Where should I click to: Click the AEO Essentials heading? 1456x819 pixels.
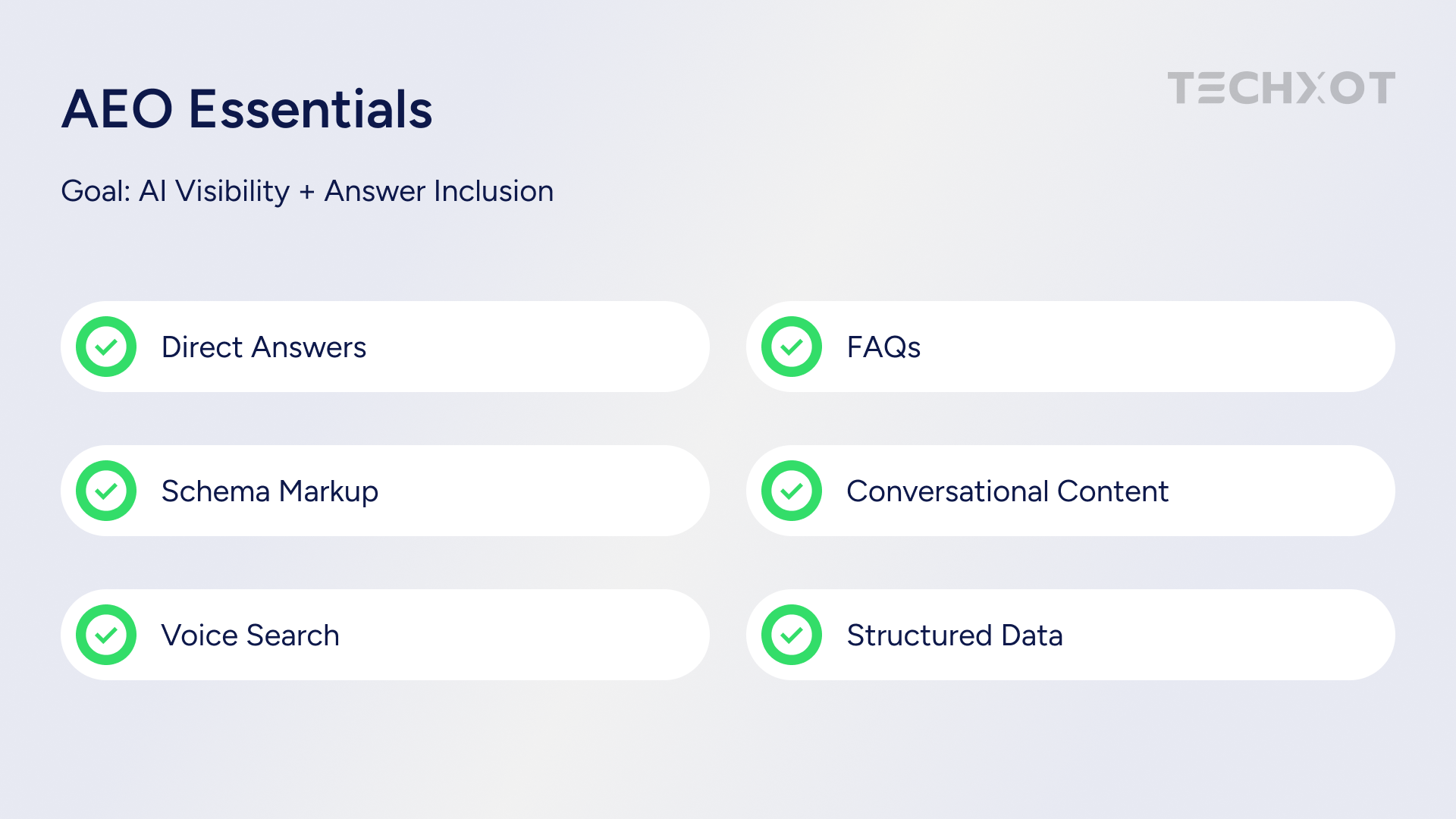pyautogui.click(x=247, y=108)
